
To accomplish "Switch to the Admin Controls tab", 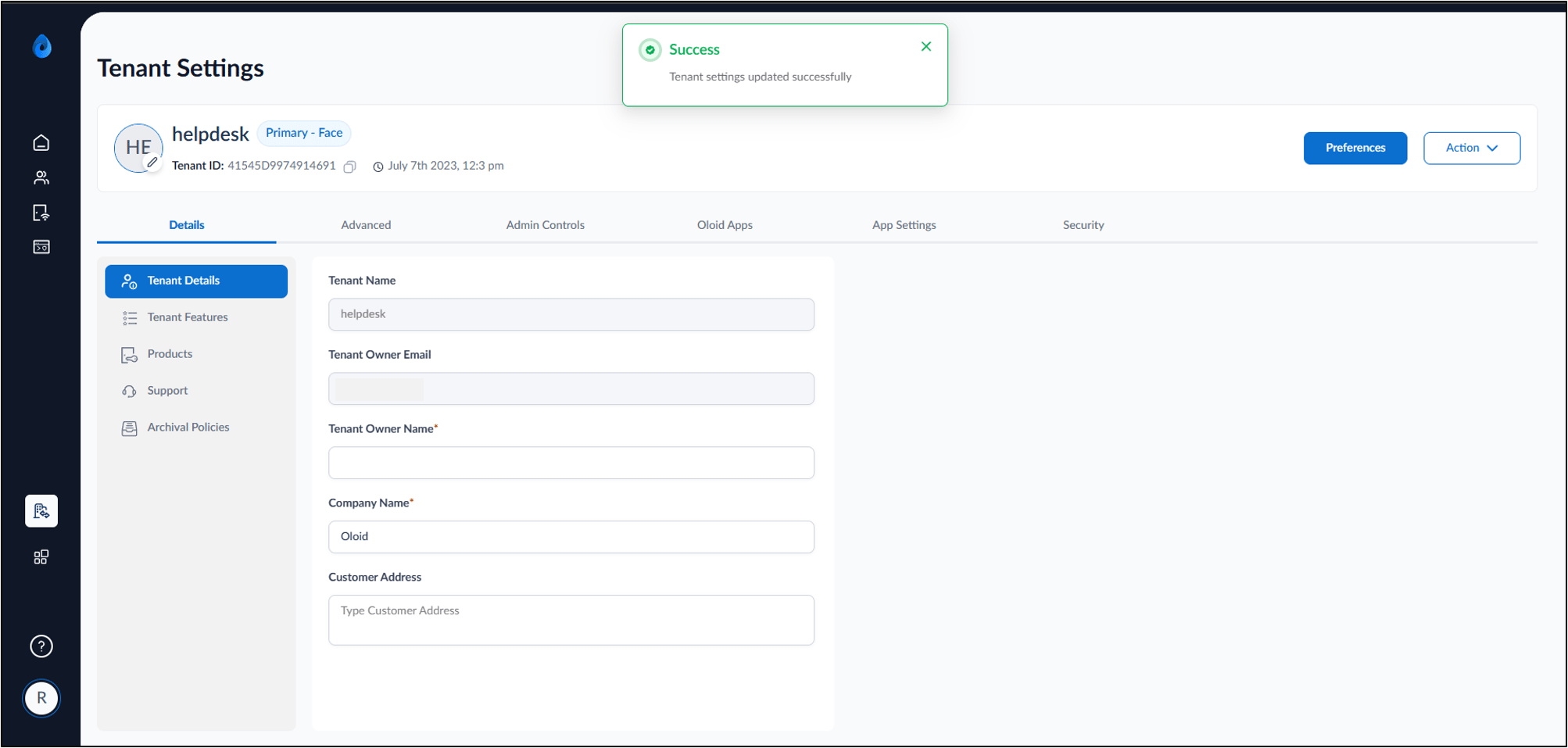I will 546,225.
